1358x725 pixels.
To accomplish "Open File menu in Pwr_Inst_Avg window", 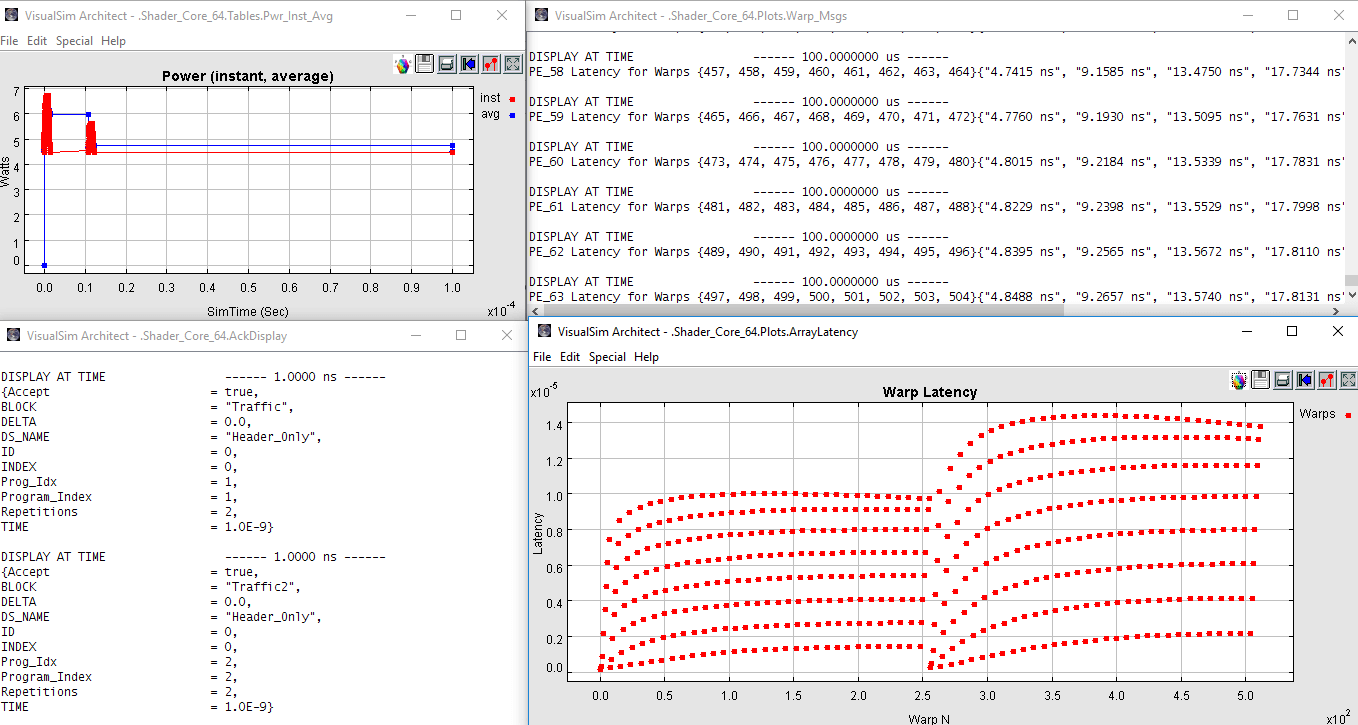I will (9, 41).
